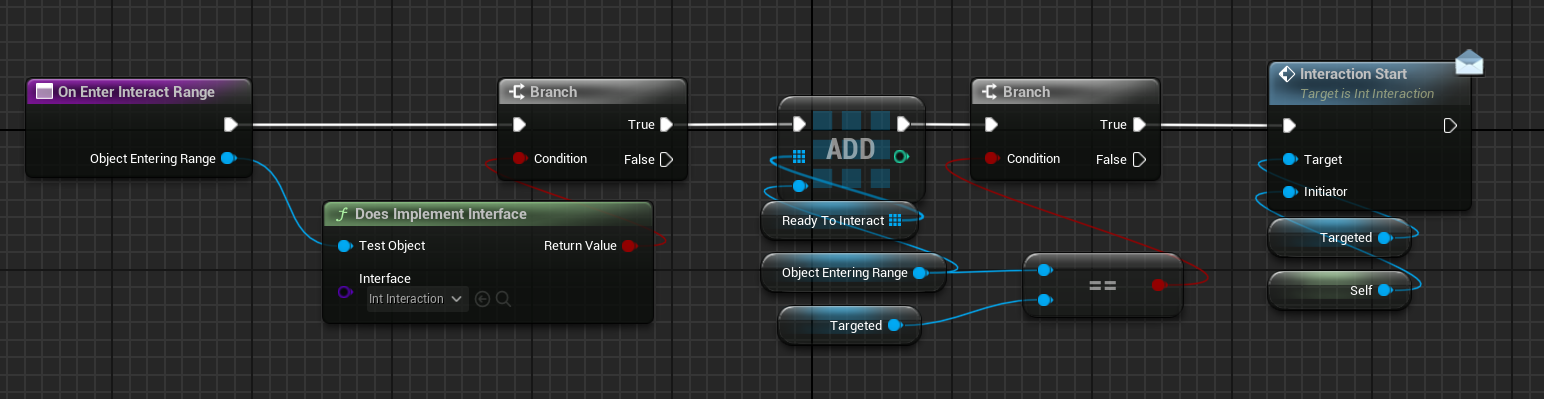1544x399 pixels.
Task: Click Interface class input pin
Action: click(345, 292)
